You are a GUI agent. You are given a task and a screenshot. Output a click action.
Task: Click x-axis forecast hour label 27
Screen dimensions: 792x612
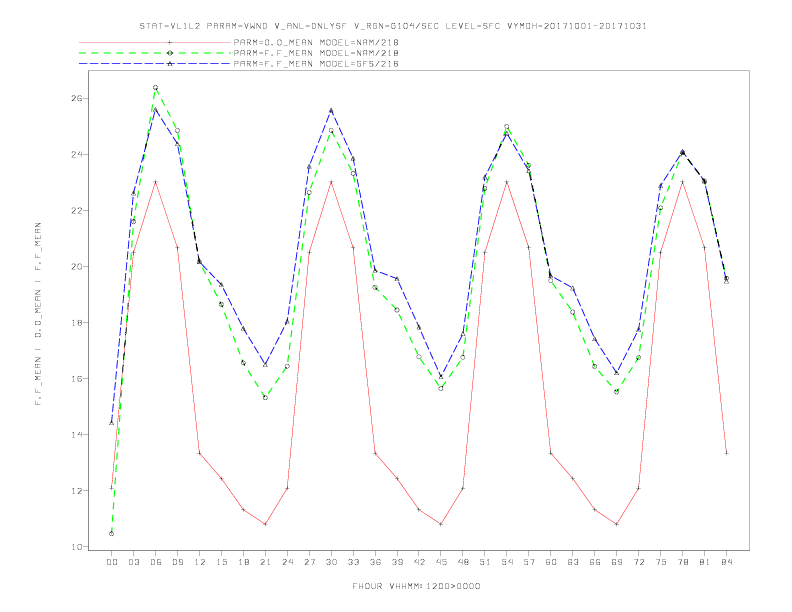coord(309,562)
